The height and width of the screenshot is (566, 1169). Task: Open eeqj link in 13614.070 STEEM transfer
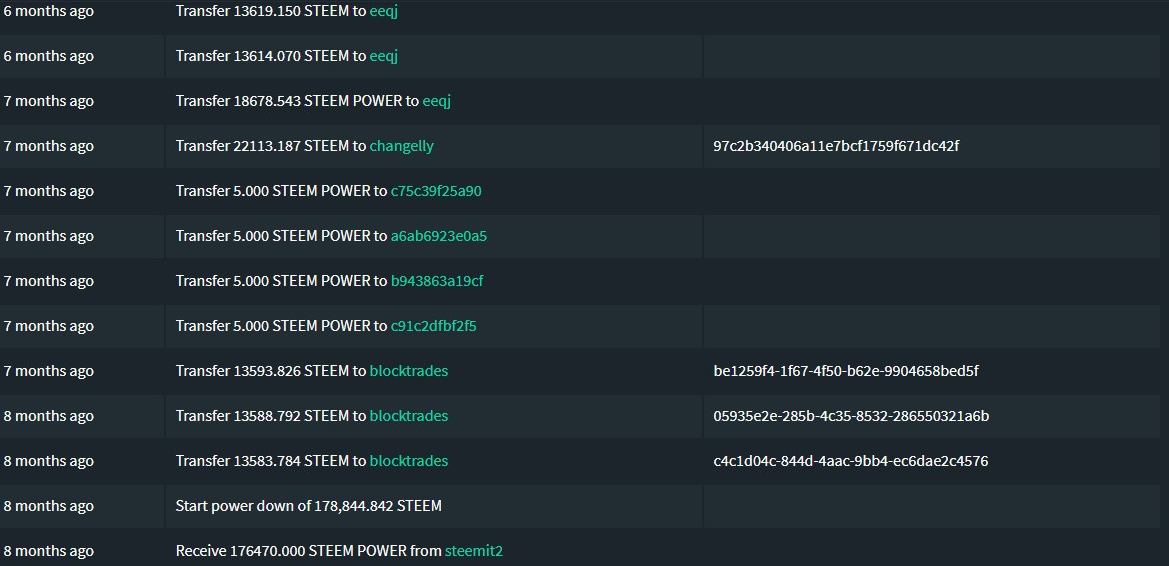[x=383, y=56]
